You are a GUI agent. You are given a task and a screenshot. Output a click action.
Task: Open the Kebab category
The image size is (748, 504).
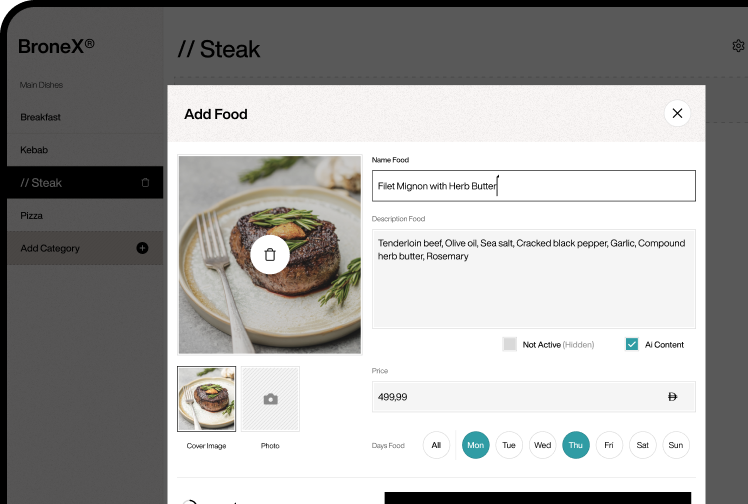(x=34, y=150)
